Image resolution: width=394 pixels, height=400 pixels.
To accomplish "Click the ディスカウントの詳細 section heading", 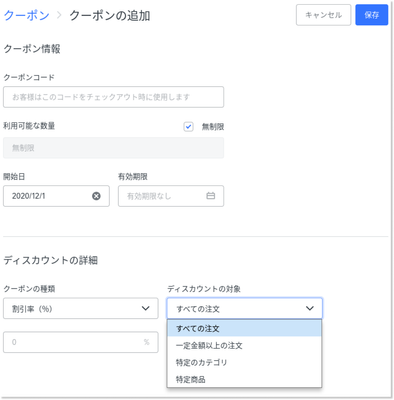I will pyautogui.click(x=50, y=260).
